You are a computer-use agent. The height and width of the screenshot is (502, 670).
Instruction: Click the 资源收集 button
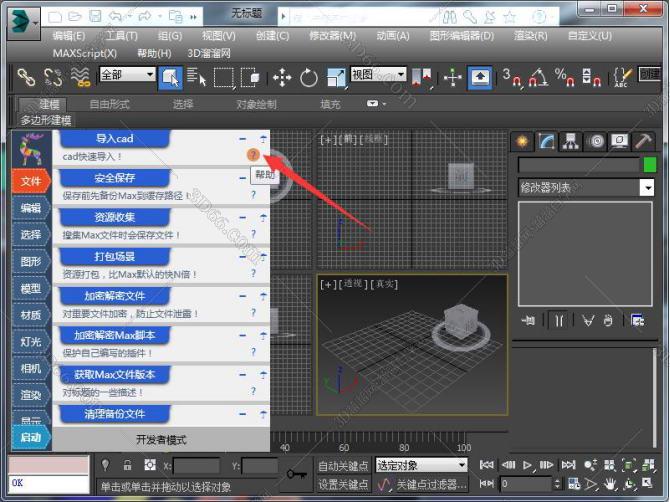114,217
